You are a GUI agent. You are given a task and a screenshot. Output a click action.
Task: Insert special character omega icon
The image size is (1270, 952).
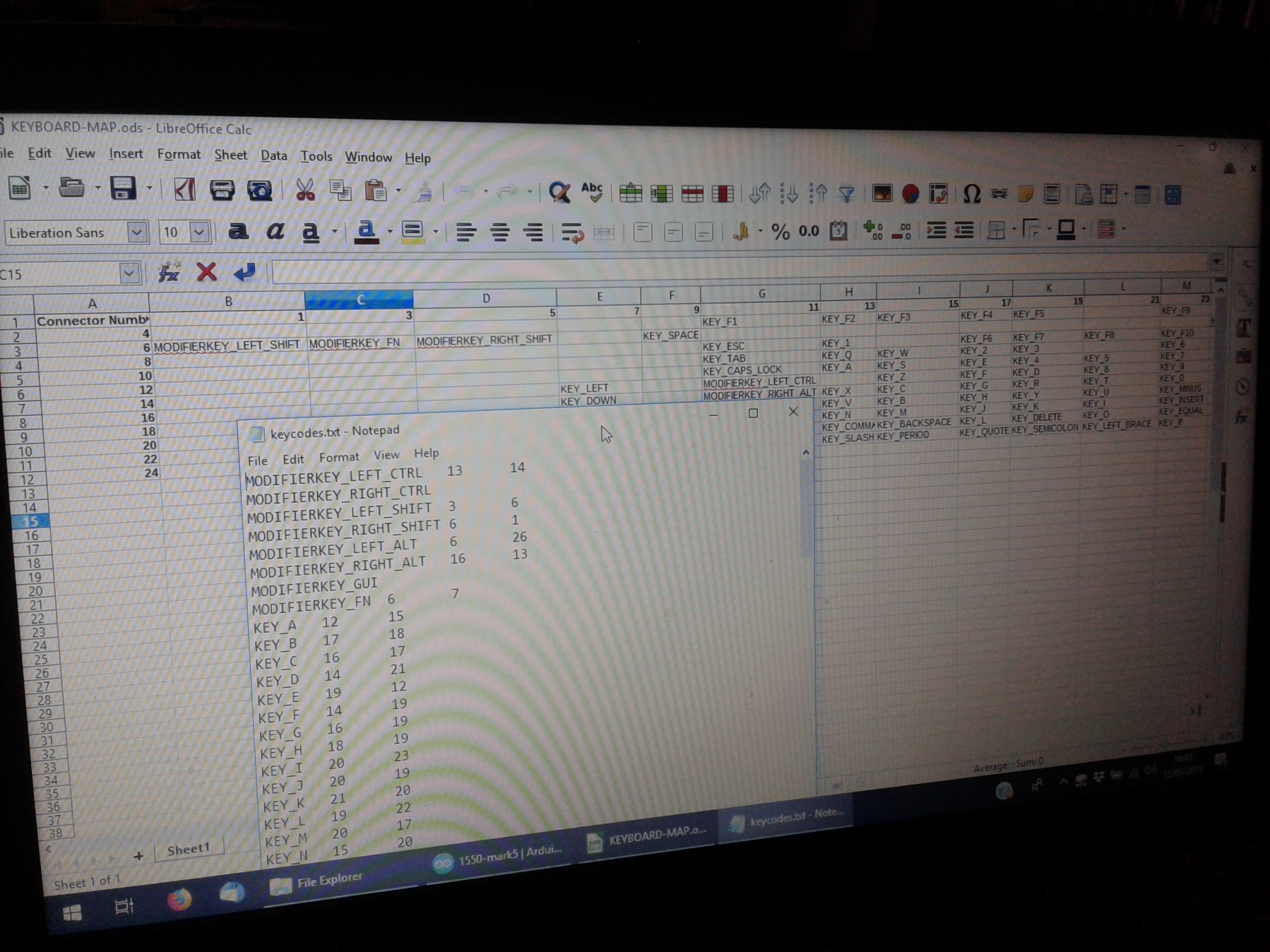[971, 195]
